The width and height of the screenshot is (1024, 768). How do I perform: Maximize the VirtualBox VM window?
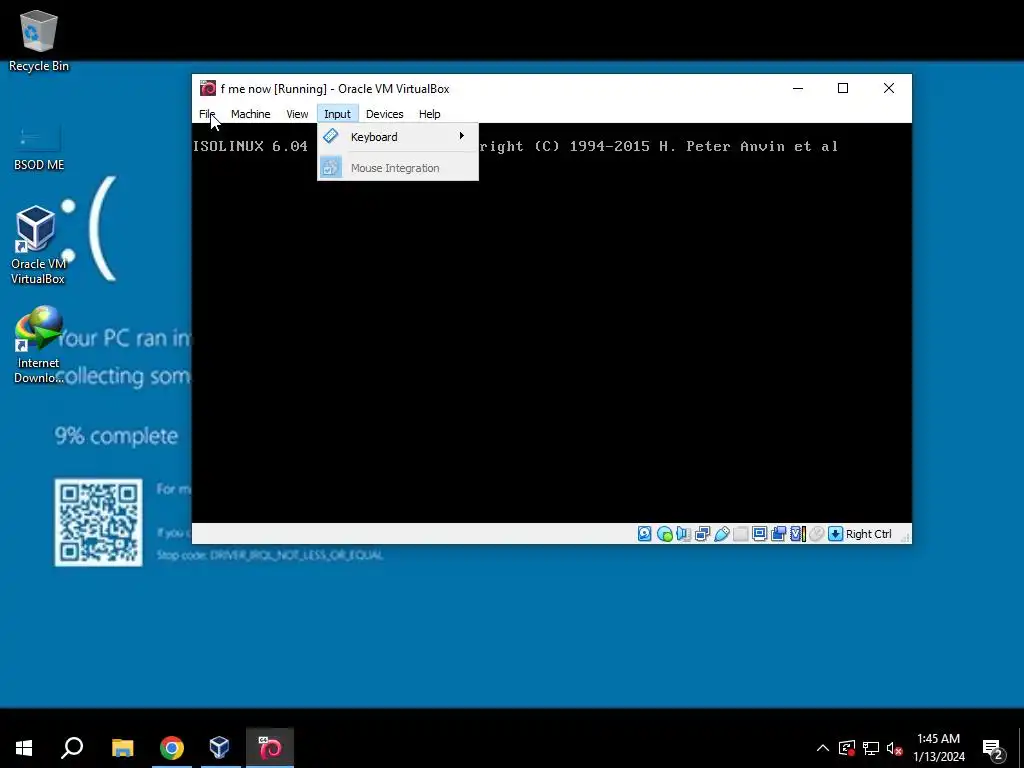(843, 88)
